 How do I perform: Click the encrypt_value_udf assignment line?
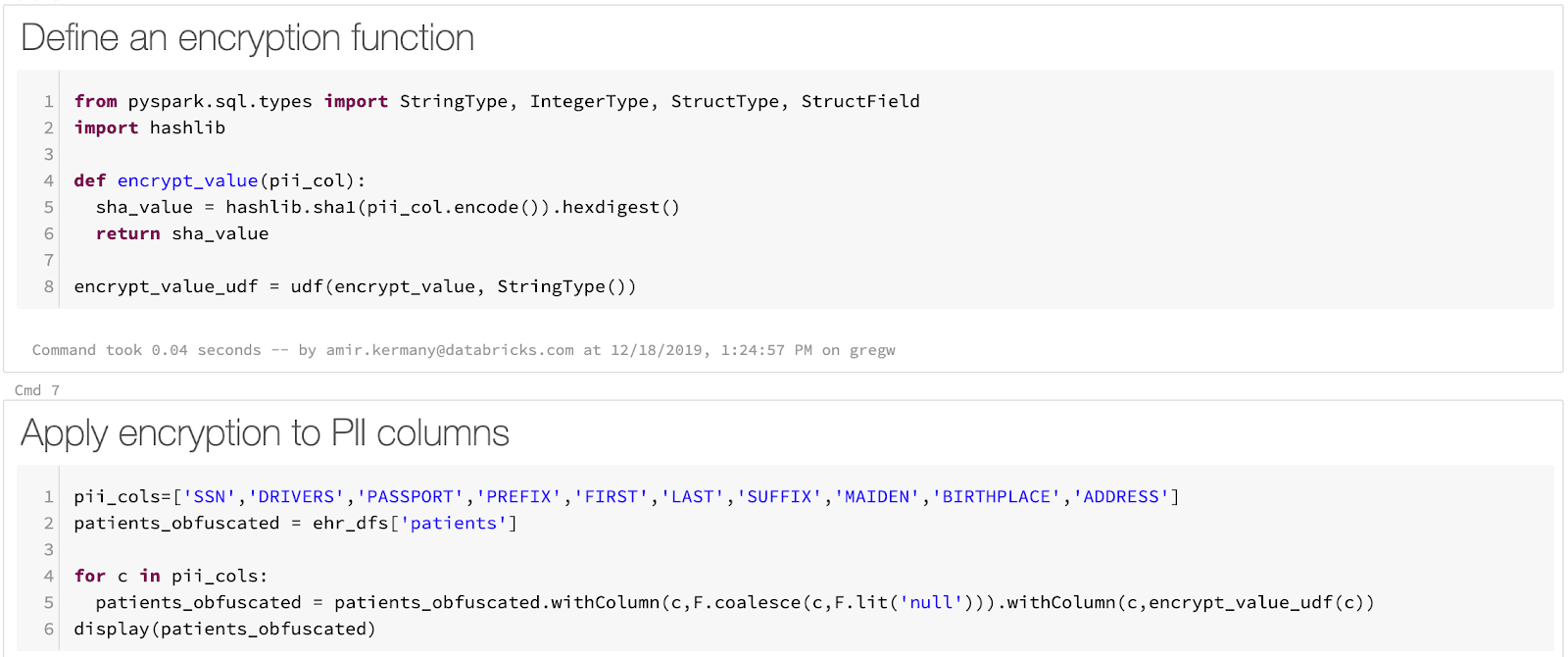point(355,286)
